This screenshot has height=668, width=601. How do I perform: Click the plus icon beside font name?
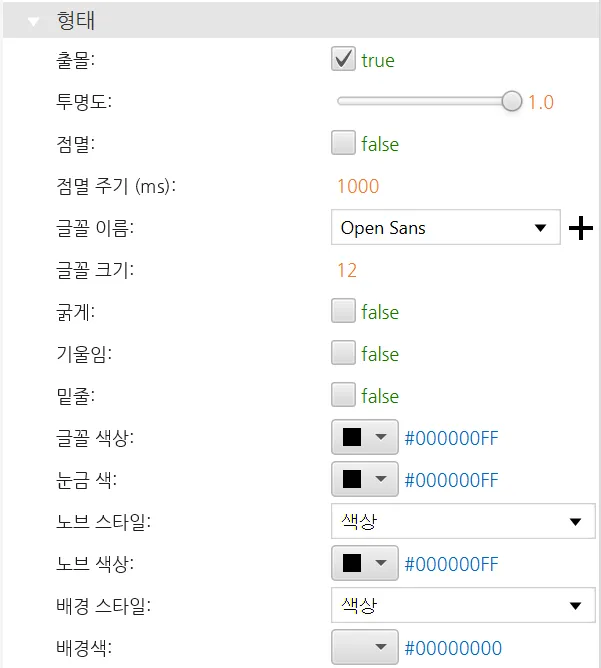(x=580, y=229)
